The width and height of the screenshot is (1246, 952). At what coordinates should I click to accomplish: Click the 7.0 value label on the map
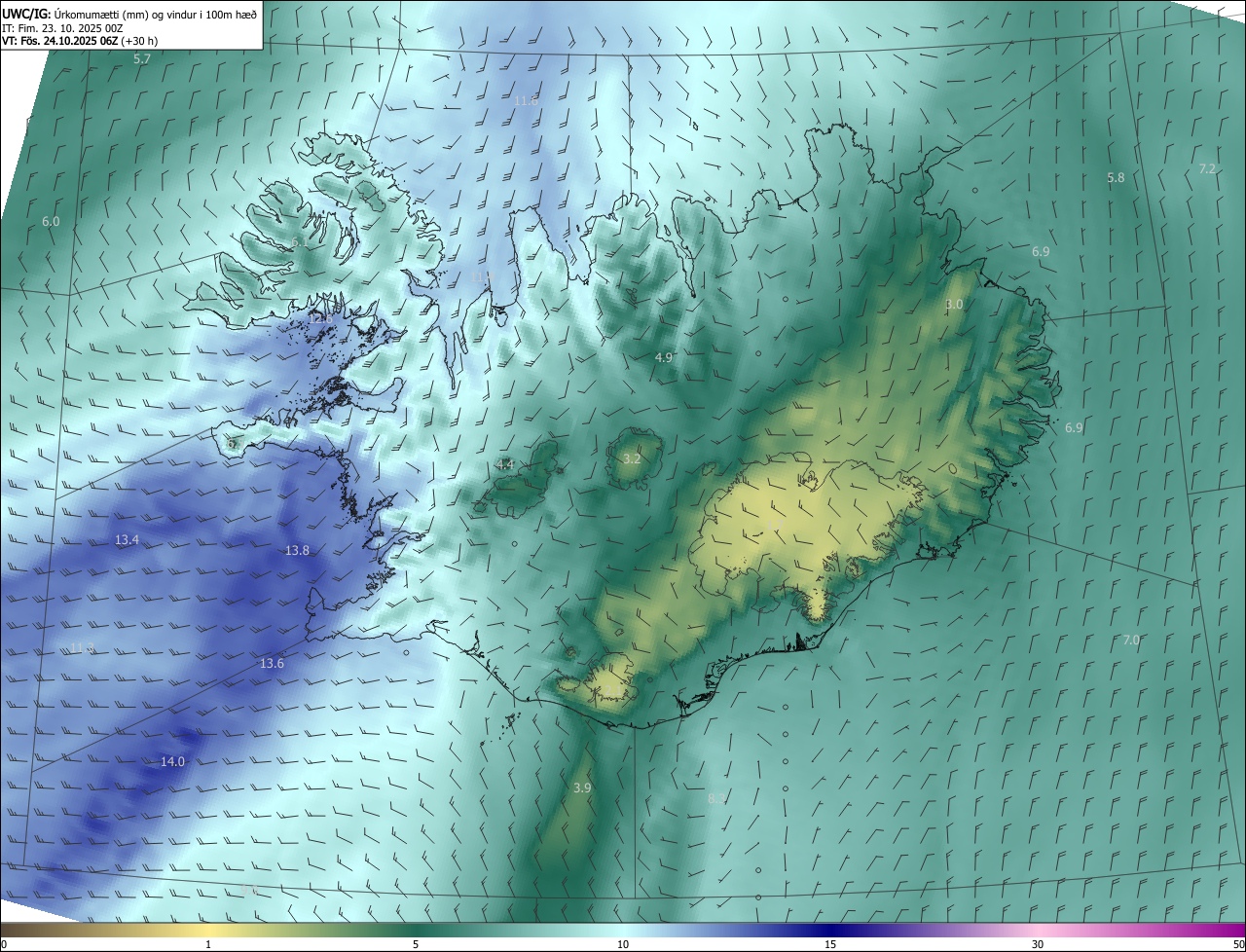(1131, 641)
